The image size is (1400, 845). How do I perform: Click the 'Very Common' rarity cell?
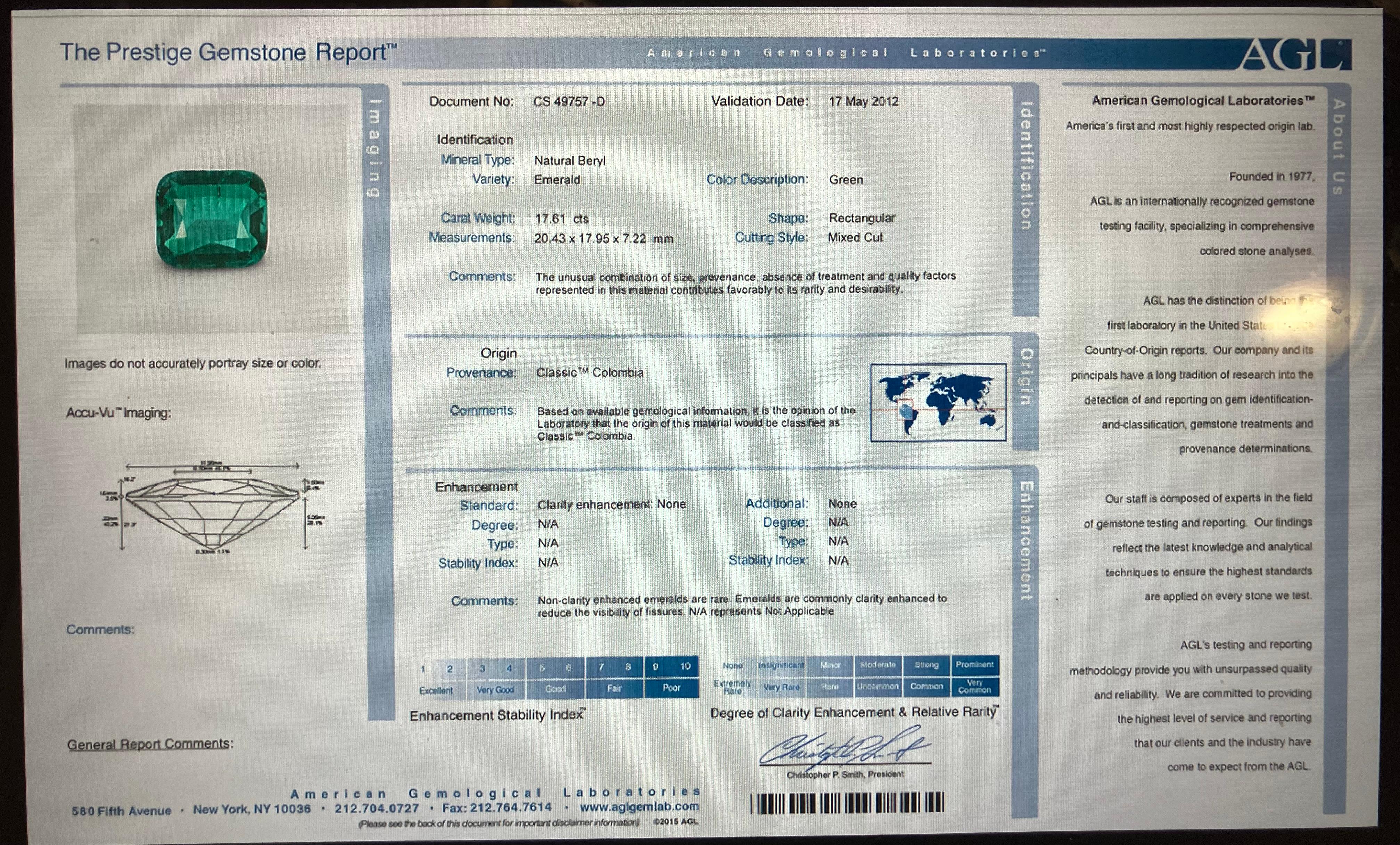click(974, 687)
